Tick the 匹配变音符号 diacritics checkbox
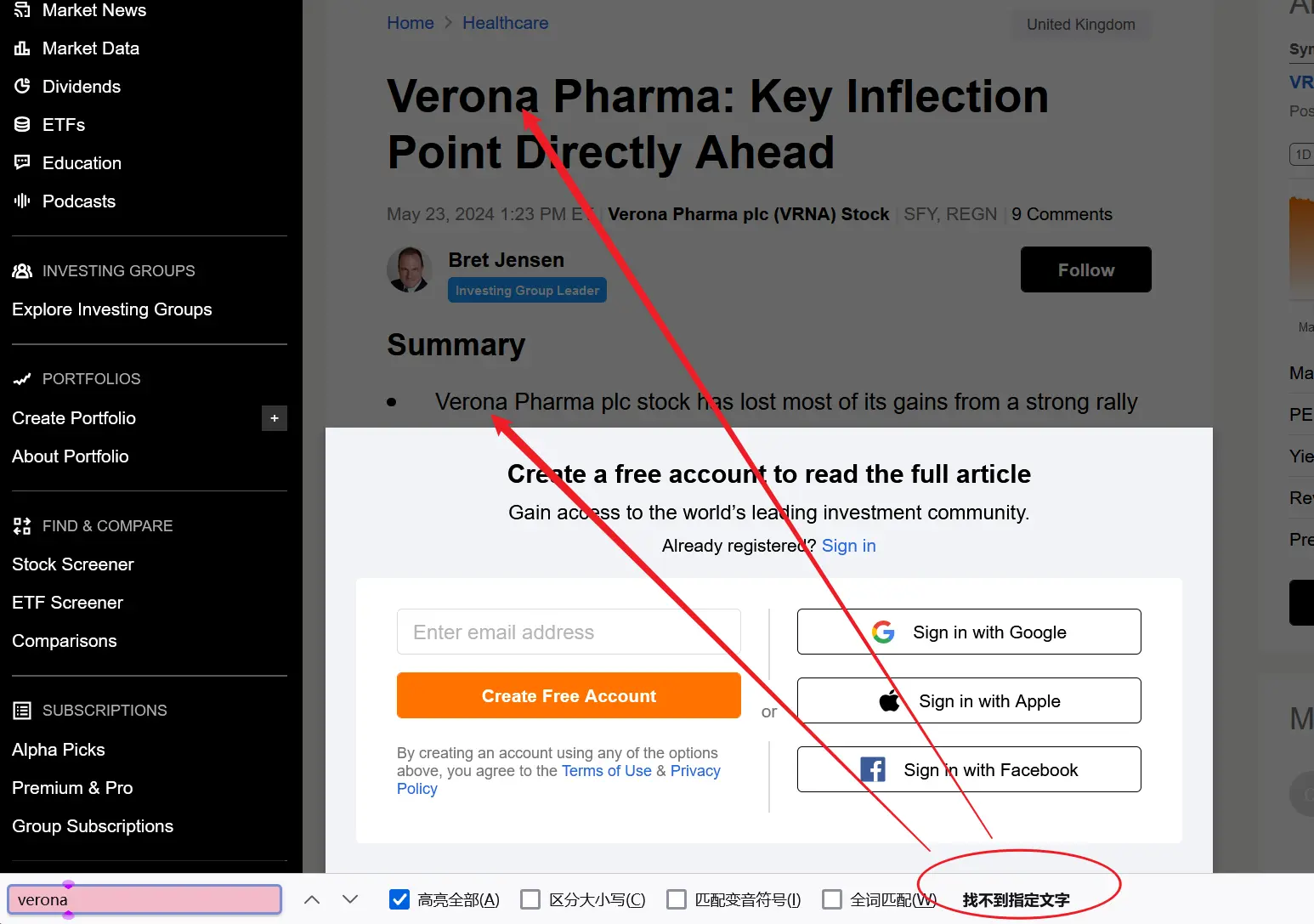Screen dimensions: 1314x924 point(677,899)
